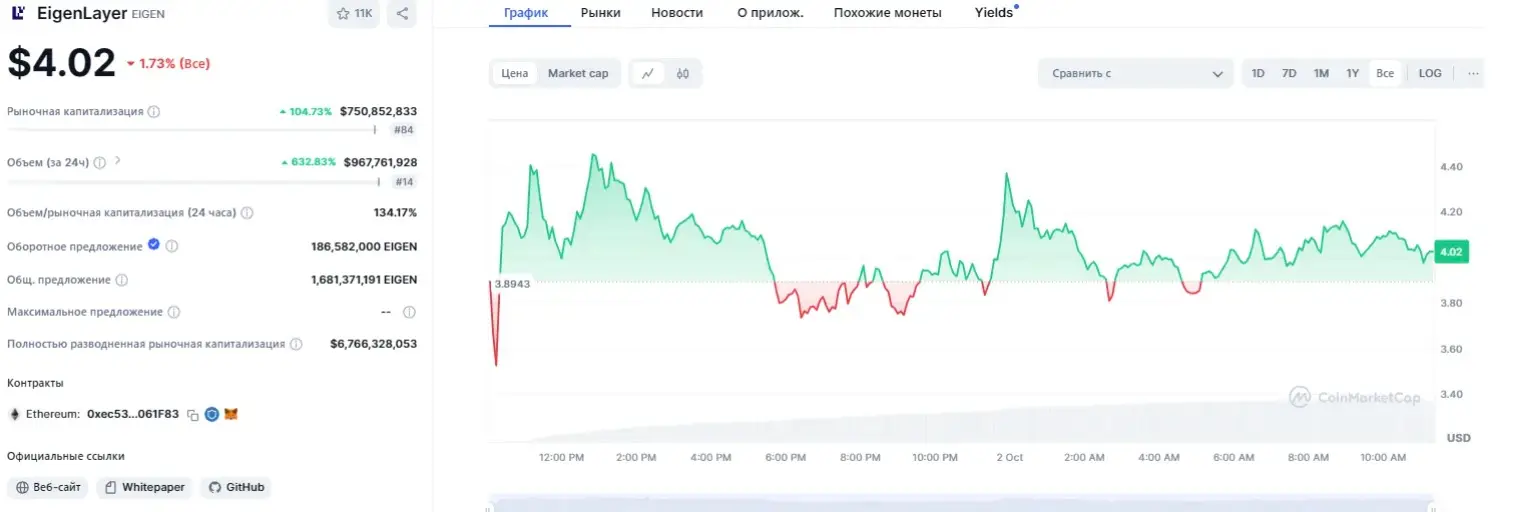
Task: Click the chart time range selector strip below the chart
Action: click(961, 502)
